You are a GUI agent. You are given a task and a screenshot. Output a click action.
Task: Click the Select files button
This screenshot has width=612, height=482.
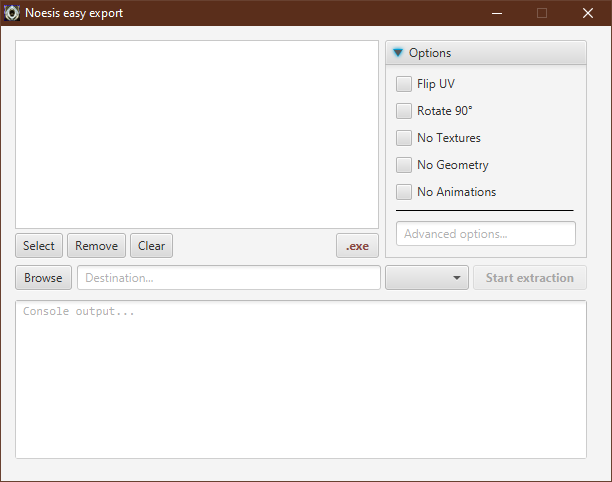pyautogui.click(x=39, y=246)
